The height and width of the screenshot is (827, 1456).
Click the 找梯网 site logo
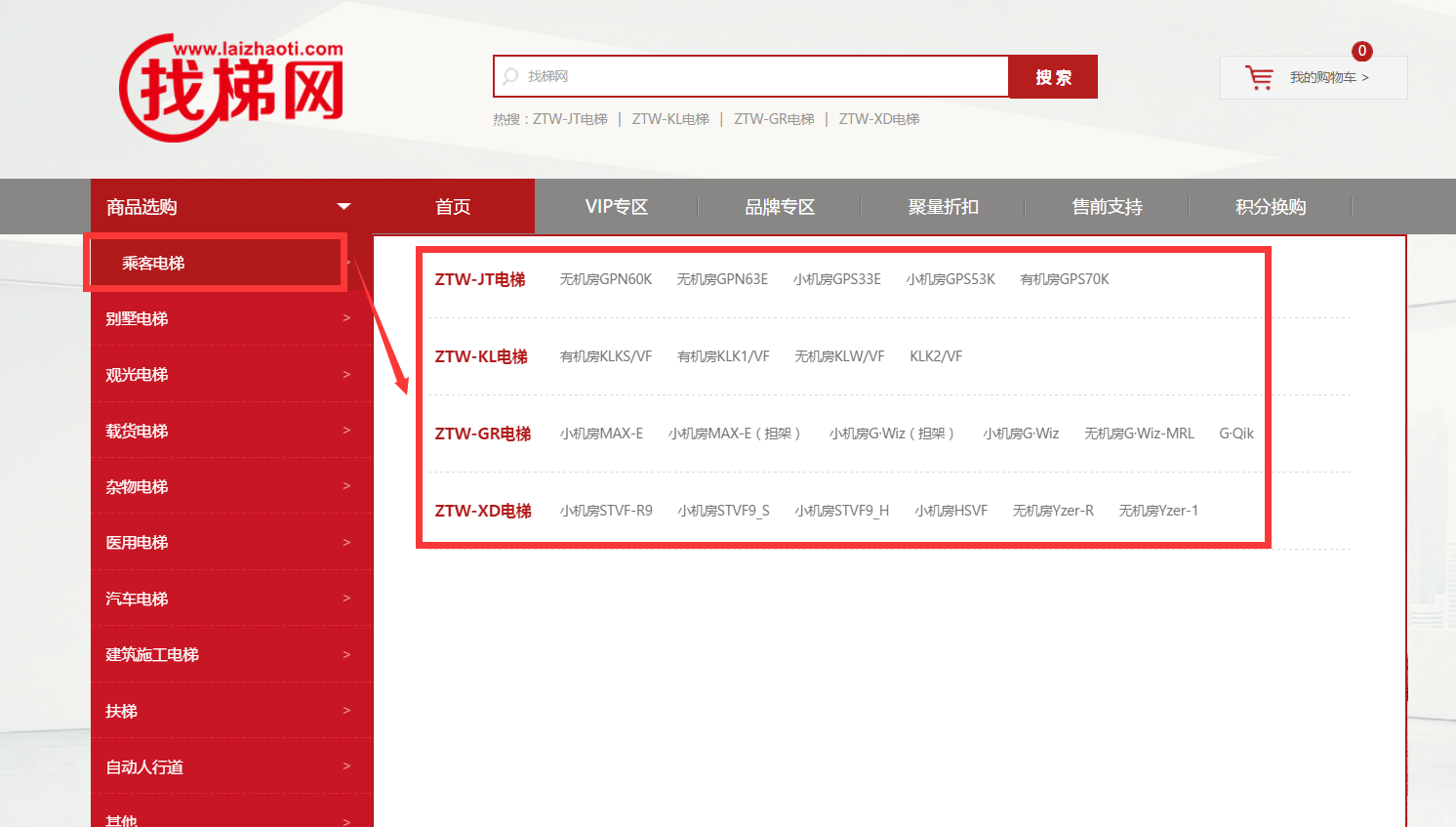[231, 88]
